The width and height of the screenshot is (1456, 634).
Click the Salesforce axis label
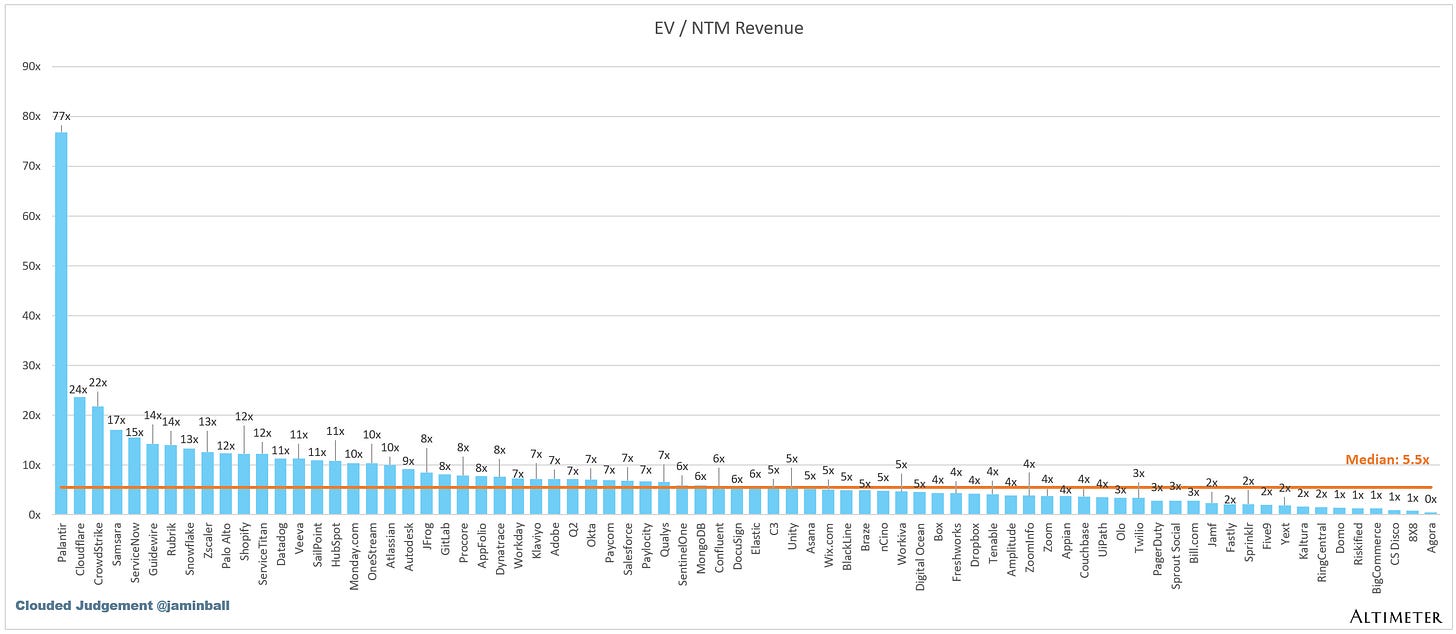point(627,548)
